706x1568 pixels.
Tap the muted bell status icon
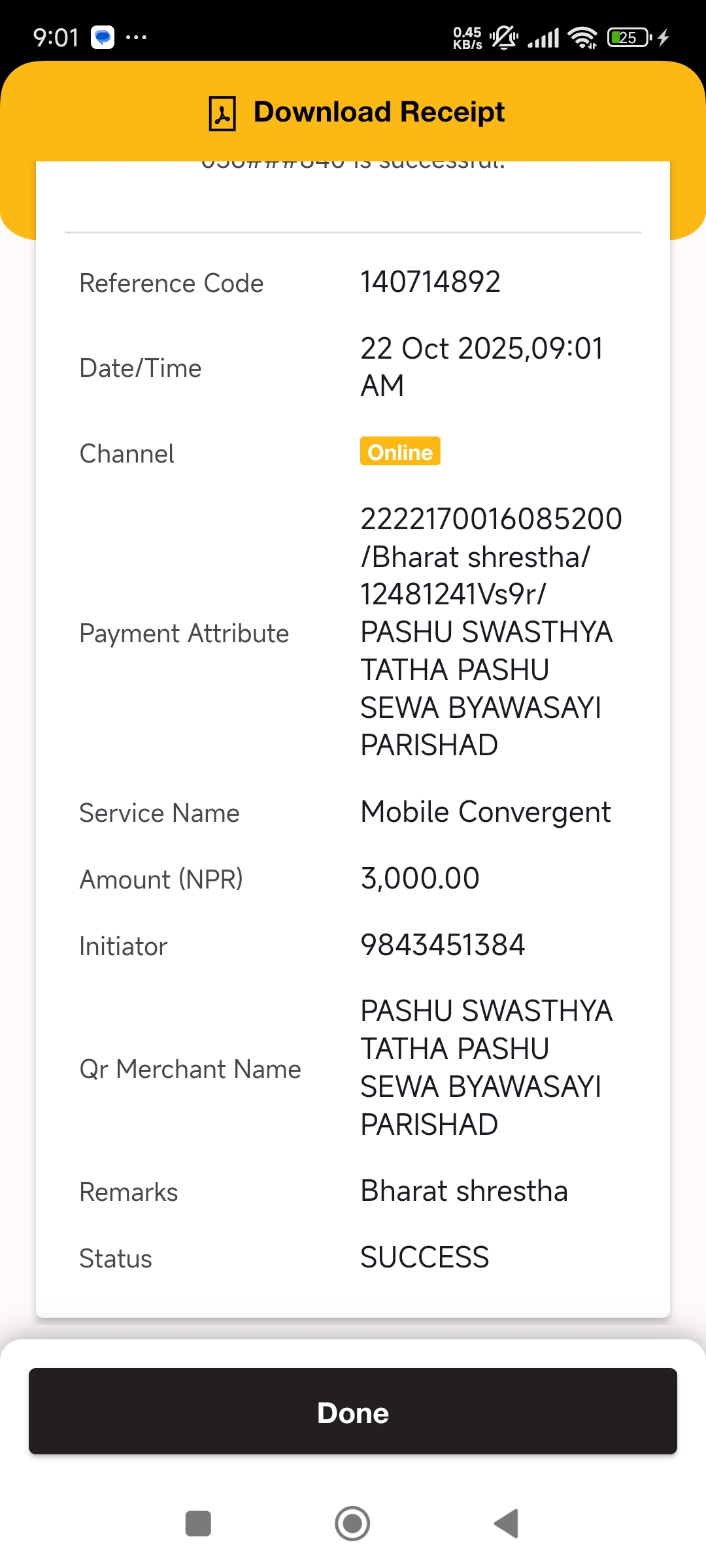(504, 37)
